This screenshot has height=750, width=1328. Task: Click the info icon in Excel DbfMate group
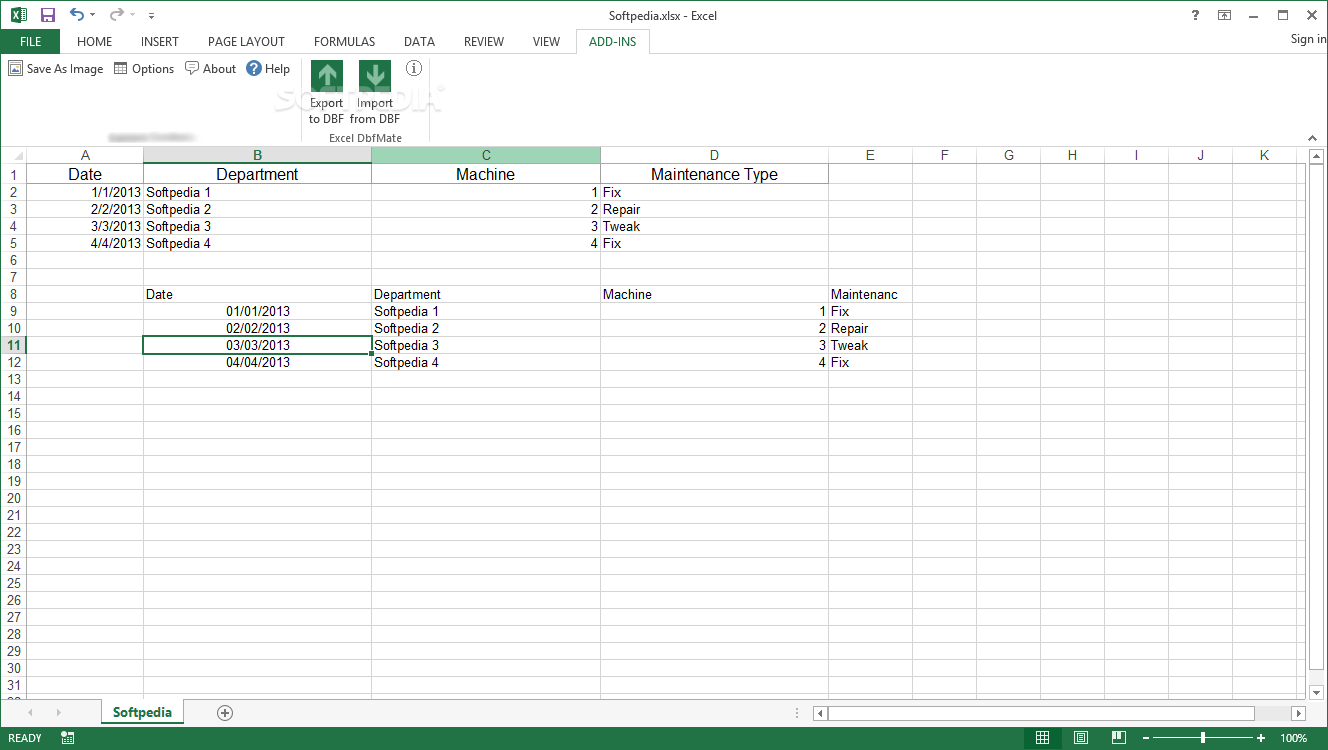[x=414, y=68]
